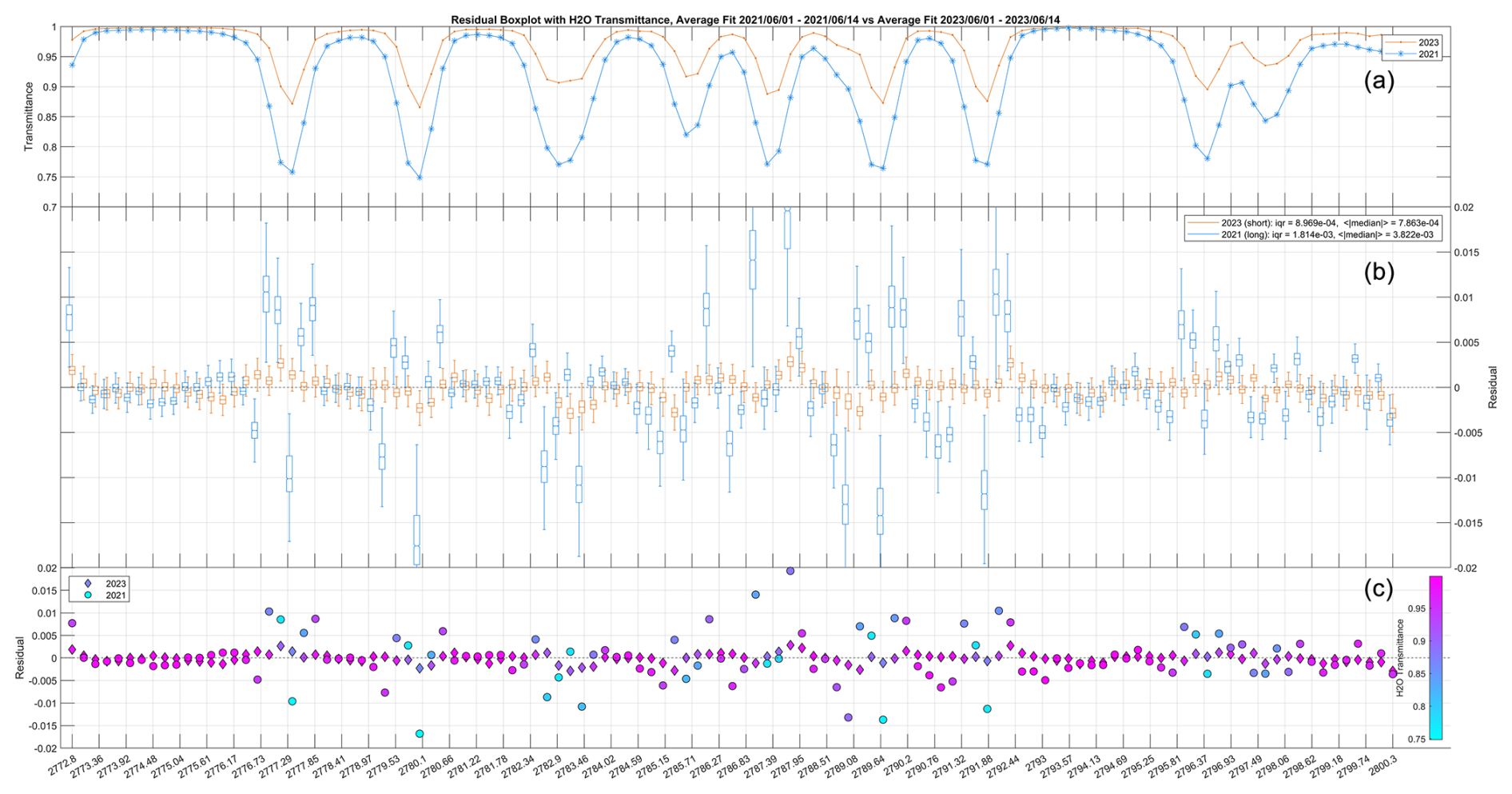
Task: Click the right-side Residual axis label
Action: (1492, 388)
